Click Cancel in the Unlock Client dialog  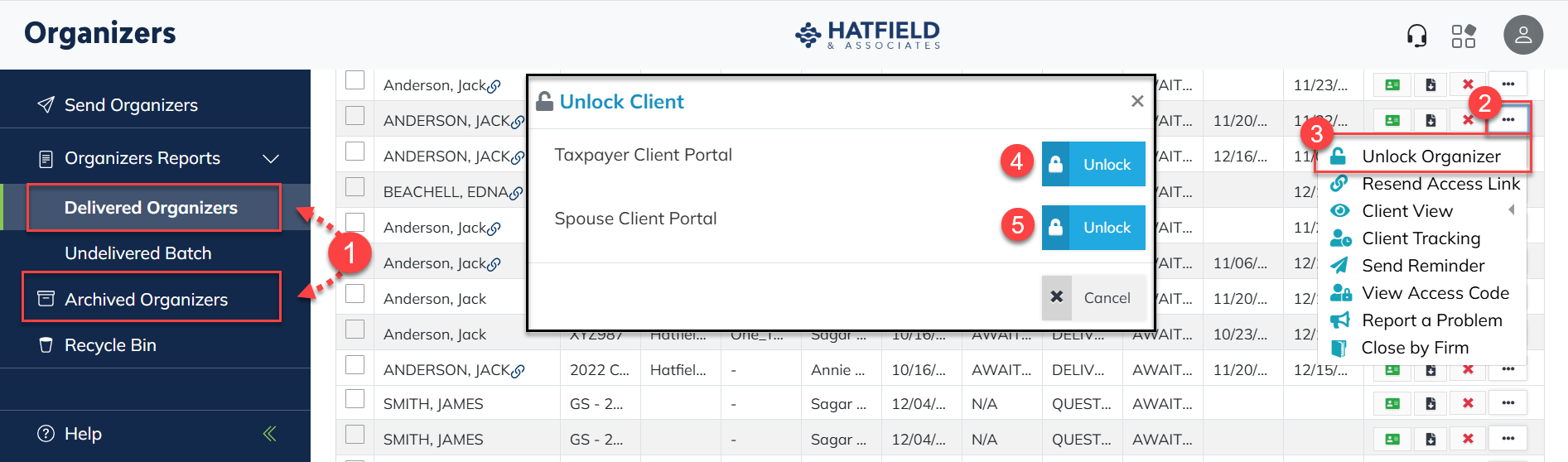click(1093, 297)
